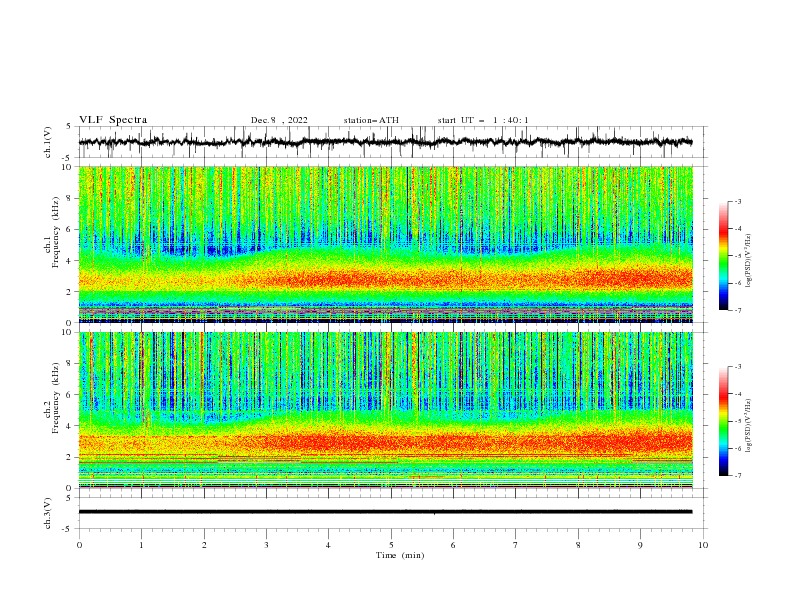
Task: Click the "Time (min)" axis title
Action: (x=400, y=555)
